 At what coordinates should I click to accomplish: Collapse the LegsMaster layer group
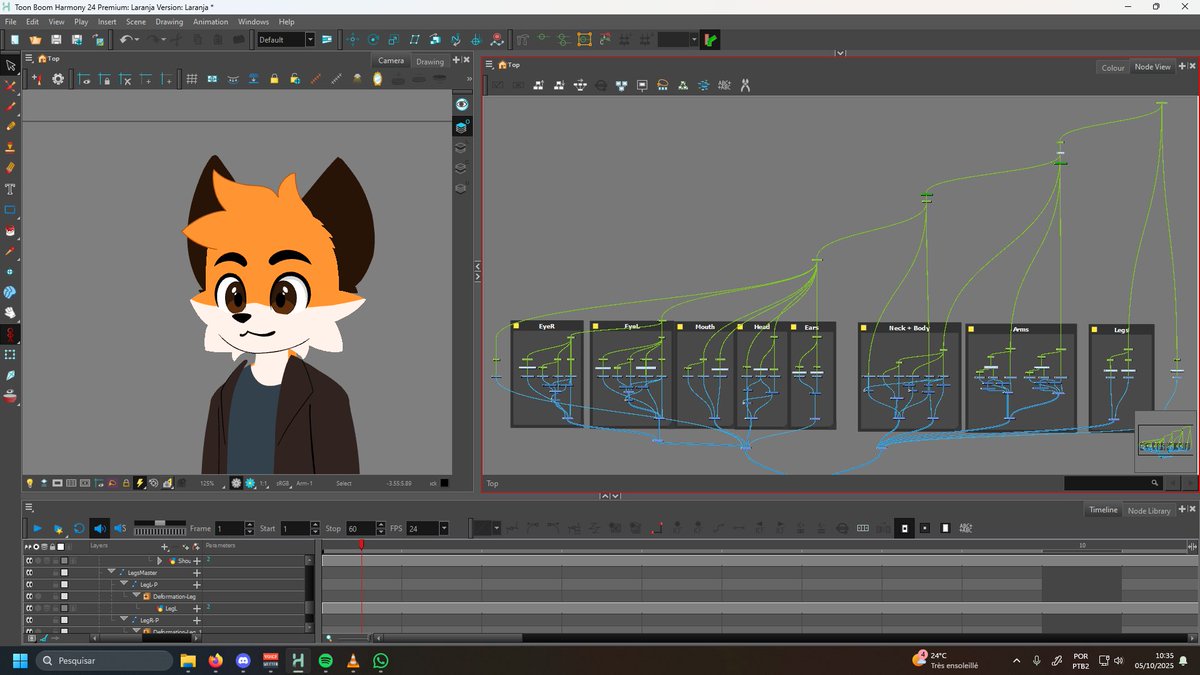(x=112, y=573)
